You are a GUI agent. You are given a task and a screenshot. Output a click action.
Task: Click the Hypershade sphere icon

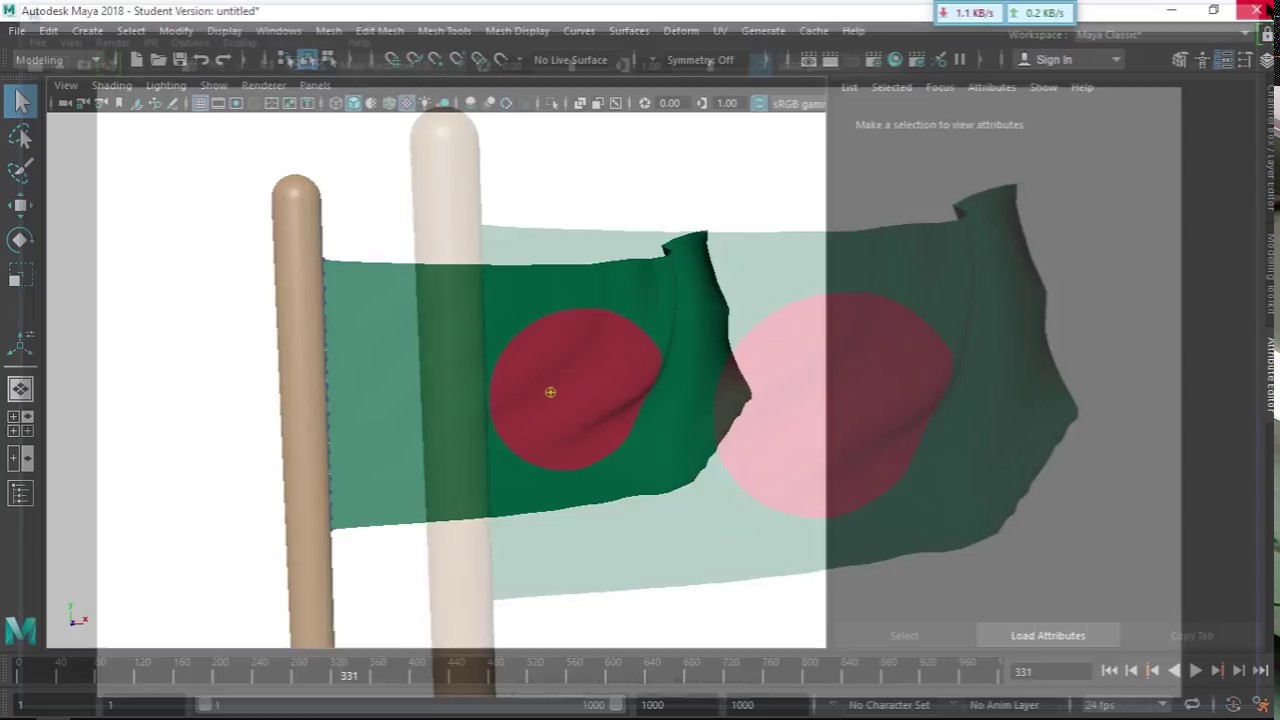click(x=895, y=60)
